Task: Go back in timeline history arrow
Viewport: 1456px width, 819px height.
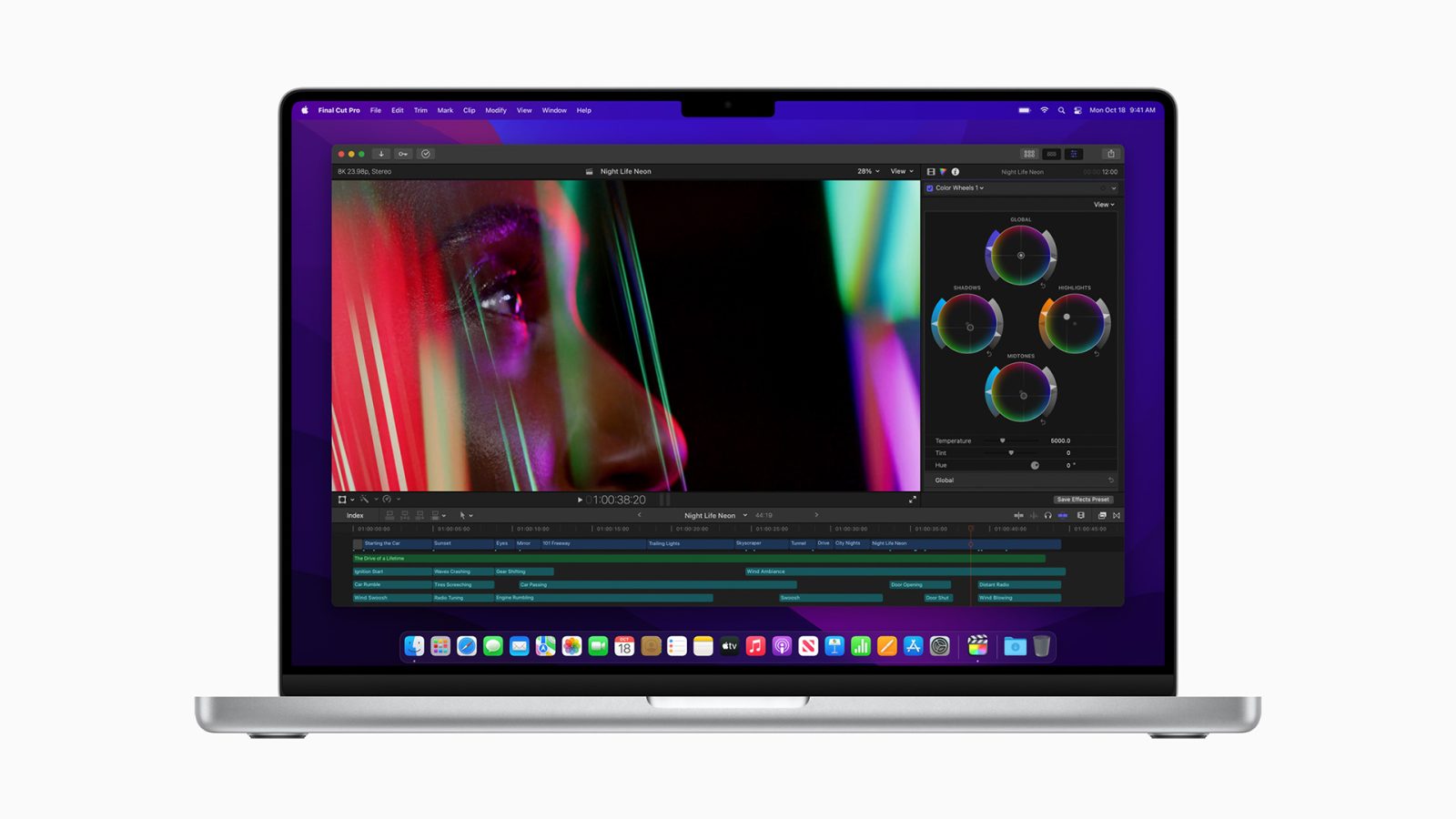Action: click(639, 515)
